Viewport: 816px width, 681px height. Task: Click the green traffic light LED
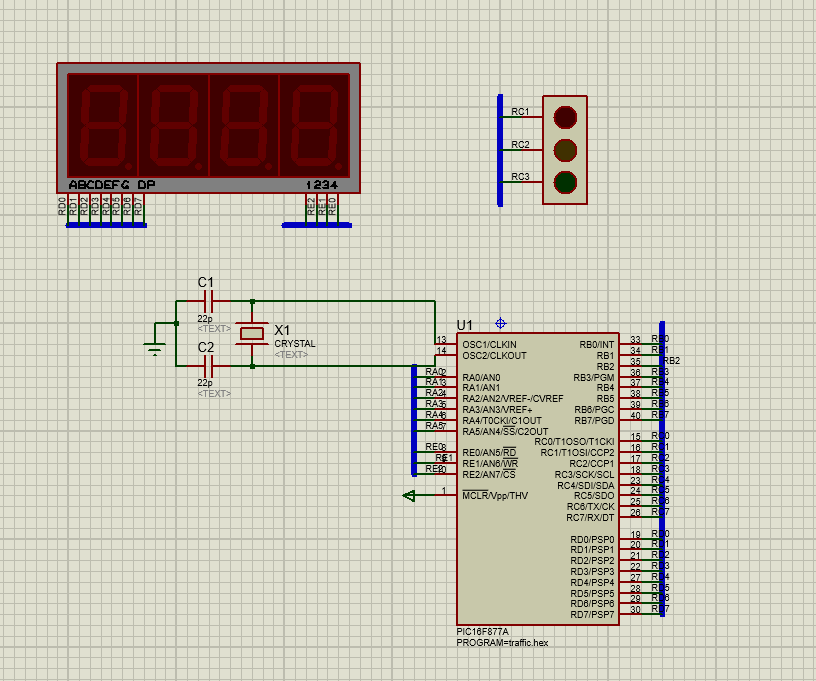[565, 183]
